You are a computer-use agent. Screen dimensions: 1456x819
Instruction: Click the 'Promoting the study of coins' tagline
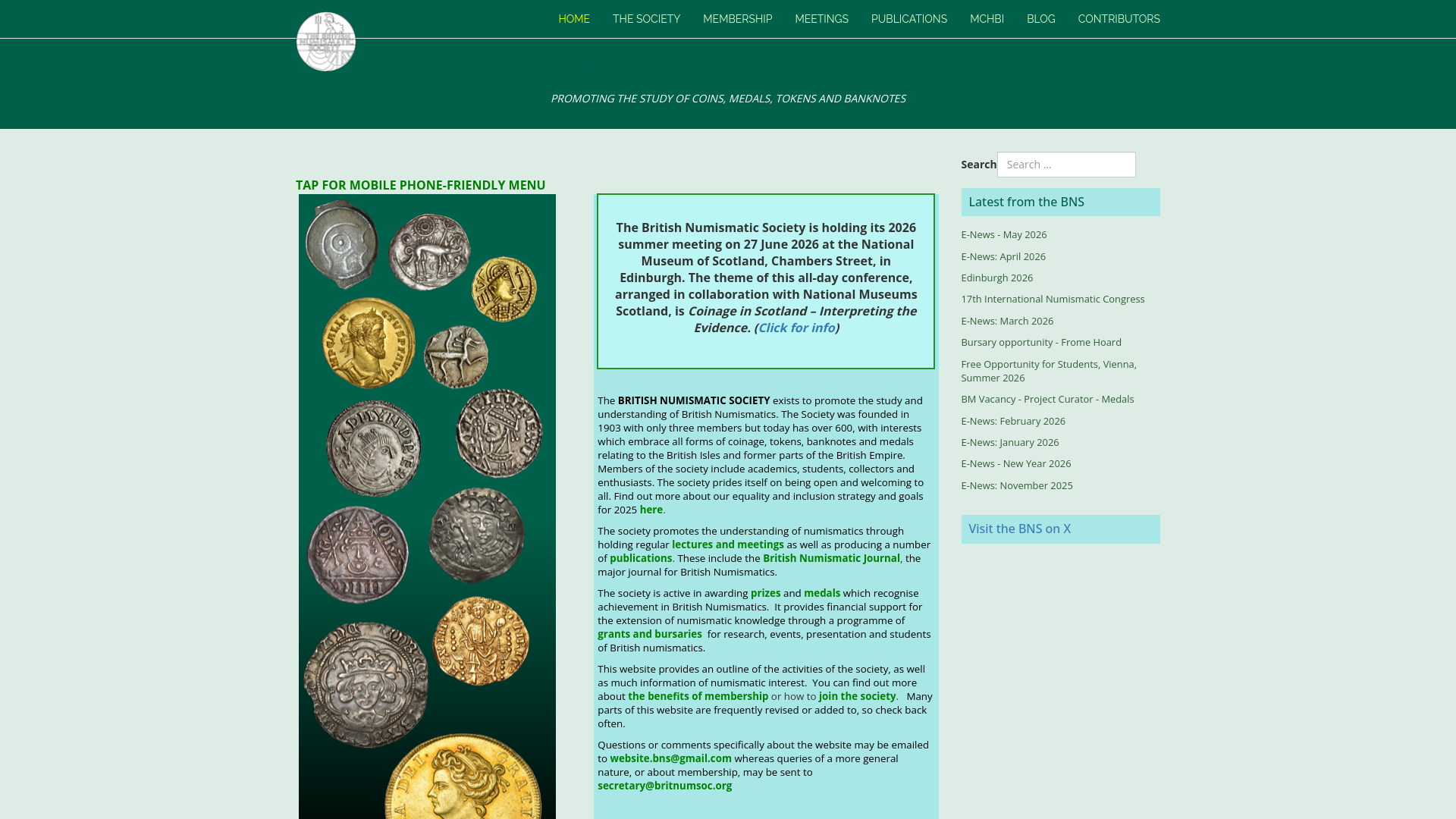(x=728, y=99)
